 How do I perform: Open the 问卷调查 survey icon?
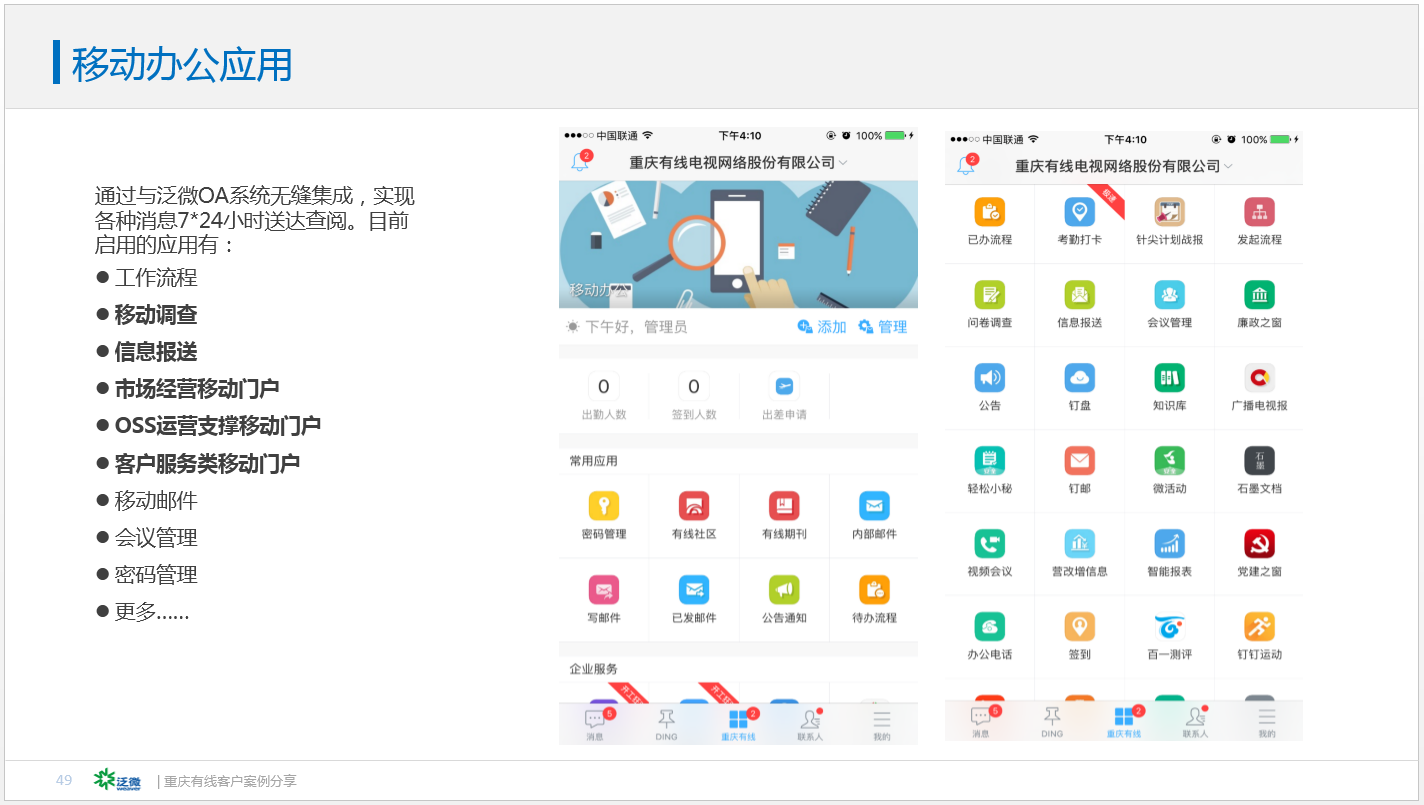pos(989,295)
